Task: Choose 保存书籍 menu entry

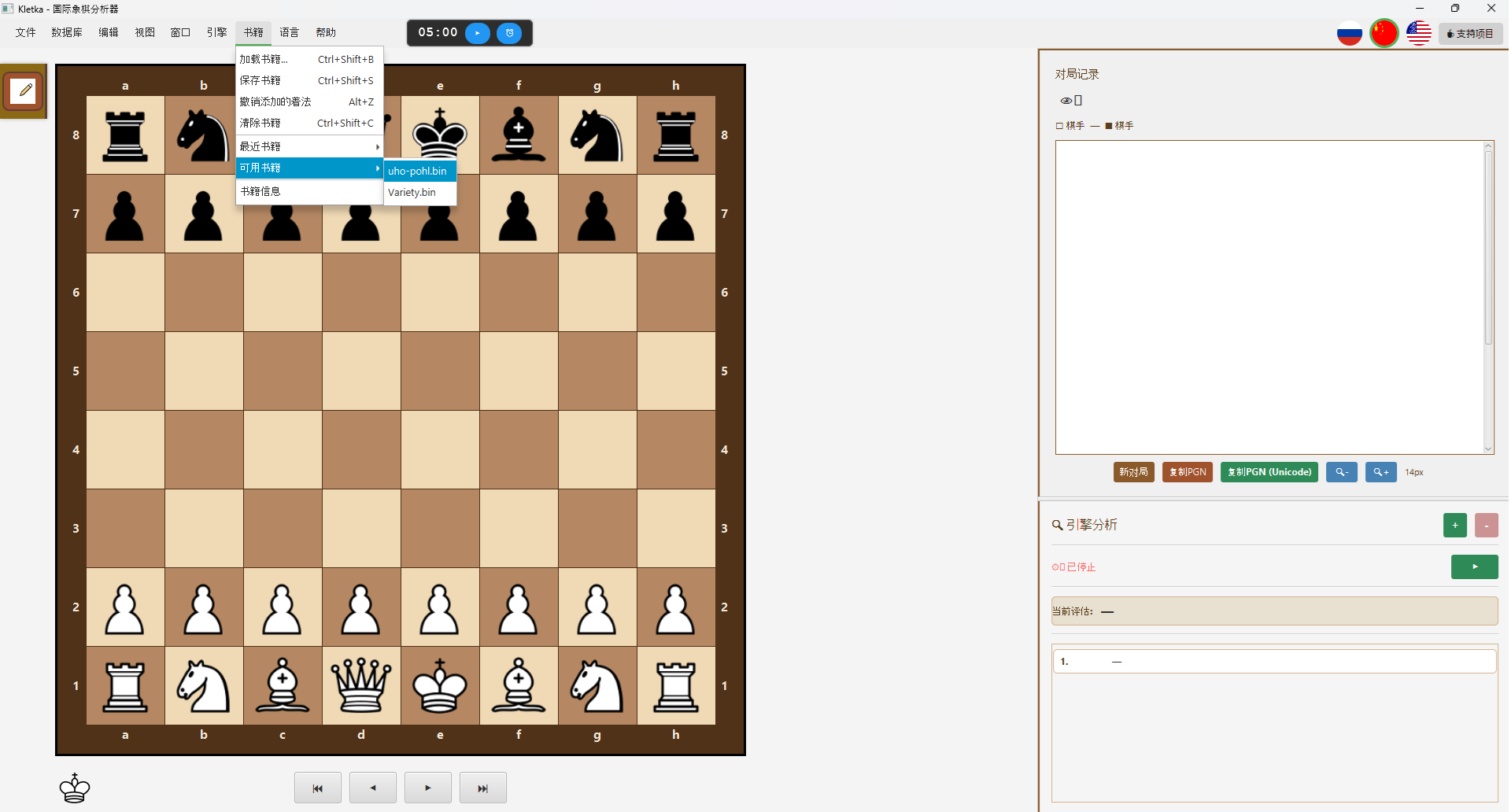Action: pyautogui.click(x=309, y=80)
